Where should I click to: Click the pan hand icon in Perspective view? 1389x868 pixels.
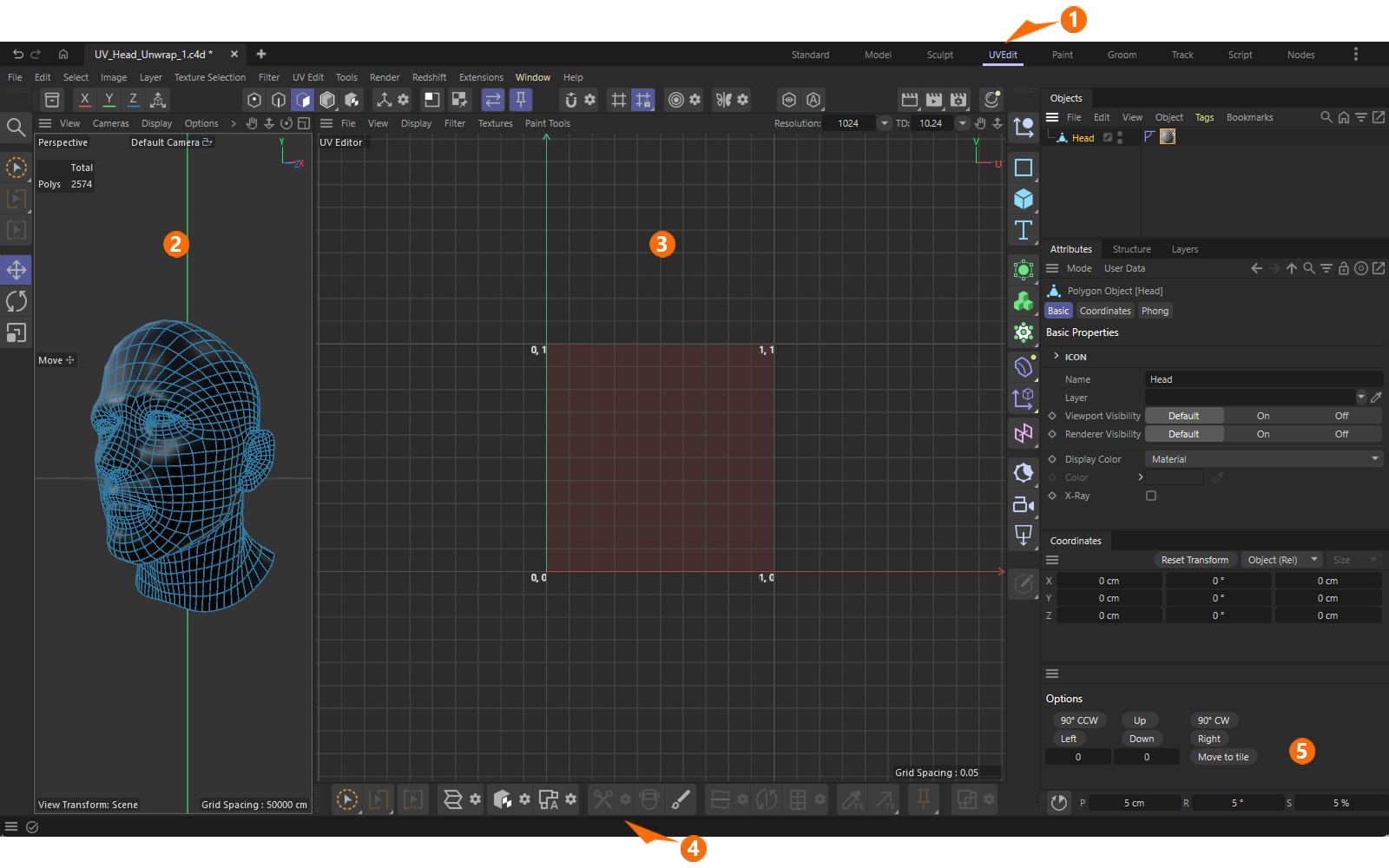click(252, 123)
